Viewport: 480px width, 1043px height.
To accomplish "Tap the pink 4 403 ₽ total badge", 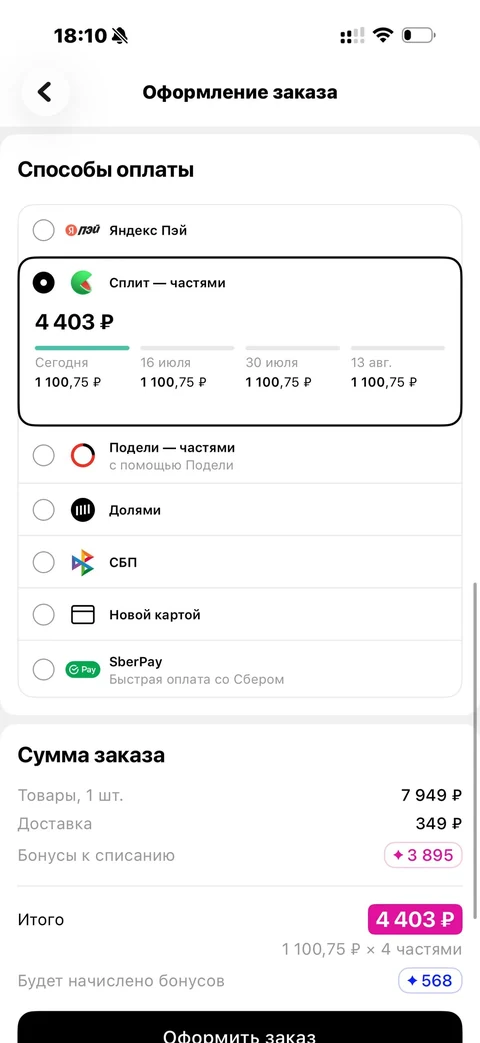I will coord(415,920).
